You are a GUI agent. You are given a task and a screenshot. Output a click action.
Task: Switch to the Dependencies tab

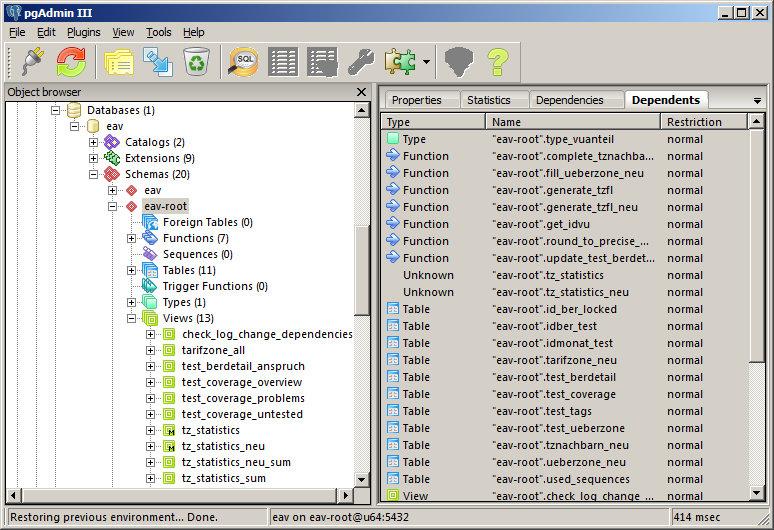click(569, 100)
